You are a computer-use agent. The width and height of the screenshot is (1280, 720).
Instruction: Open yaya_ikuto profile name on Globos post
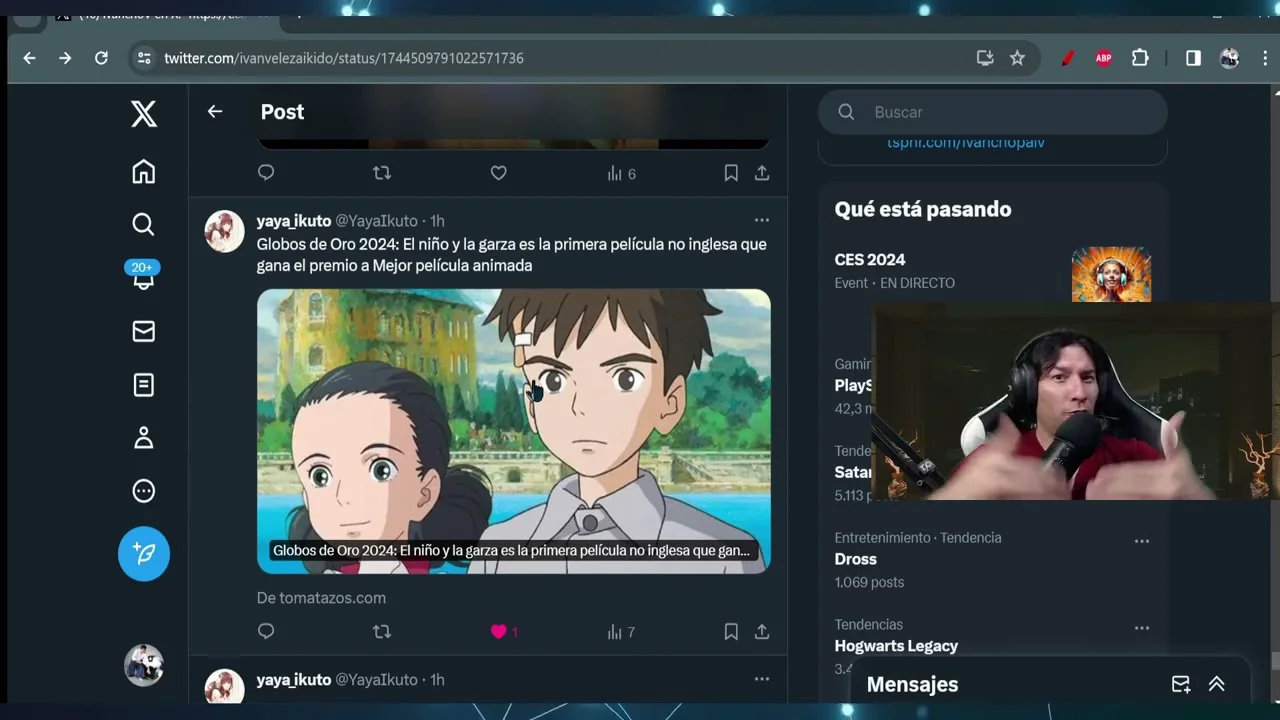[294, 221]
